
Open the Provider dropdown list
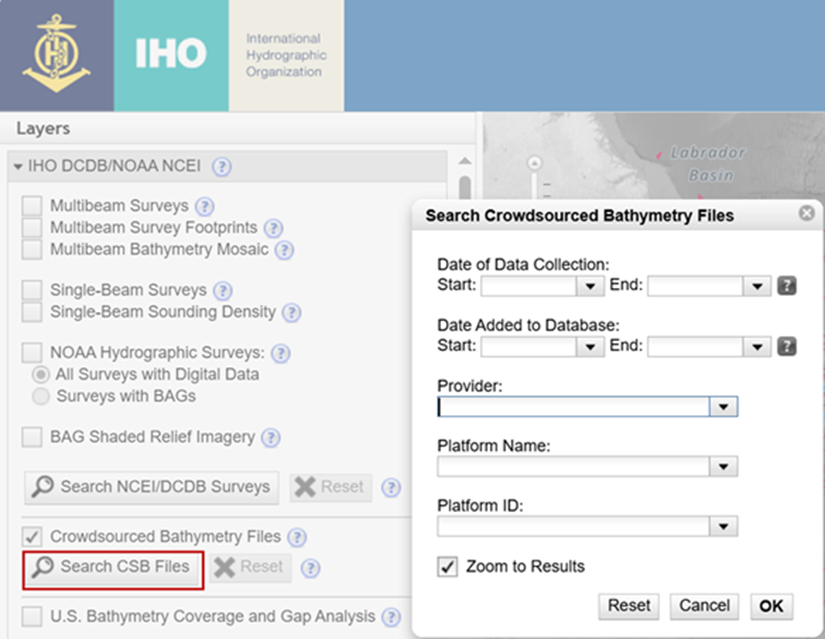point(723,407)
